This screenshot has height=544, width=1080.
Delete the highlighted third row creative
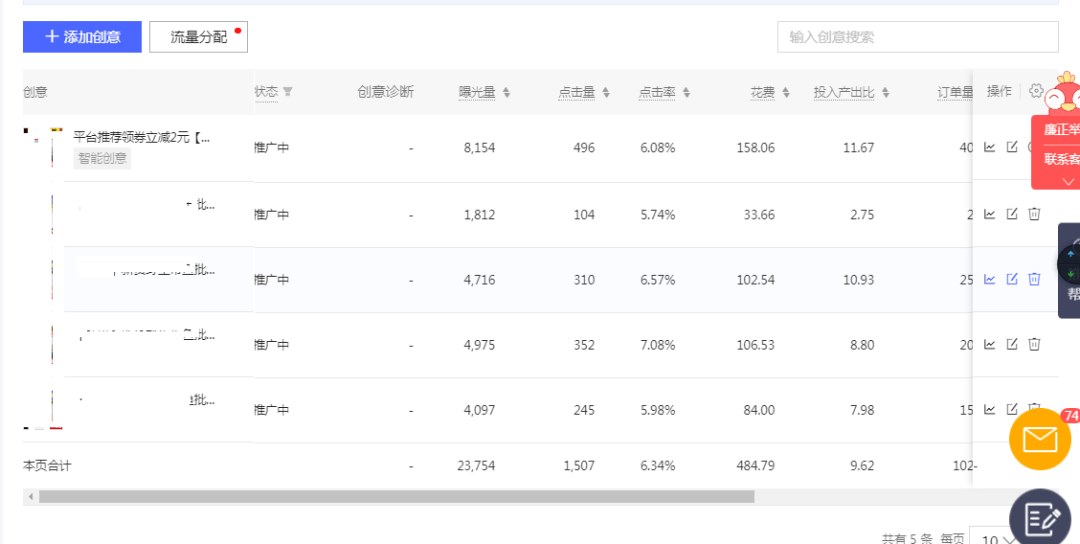click(x=1034, y=279)
